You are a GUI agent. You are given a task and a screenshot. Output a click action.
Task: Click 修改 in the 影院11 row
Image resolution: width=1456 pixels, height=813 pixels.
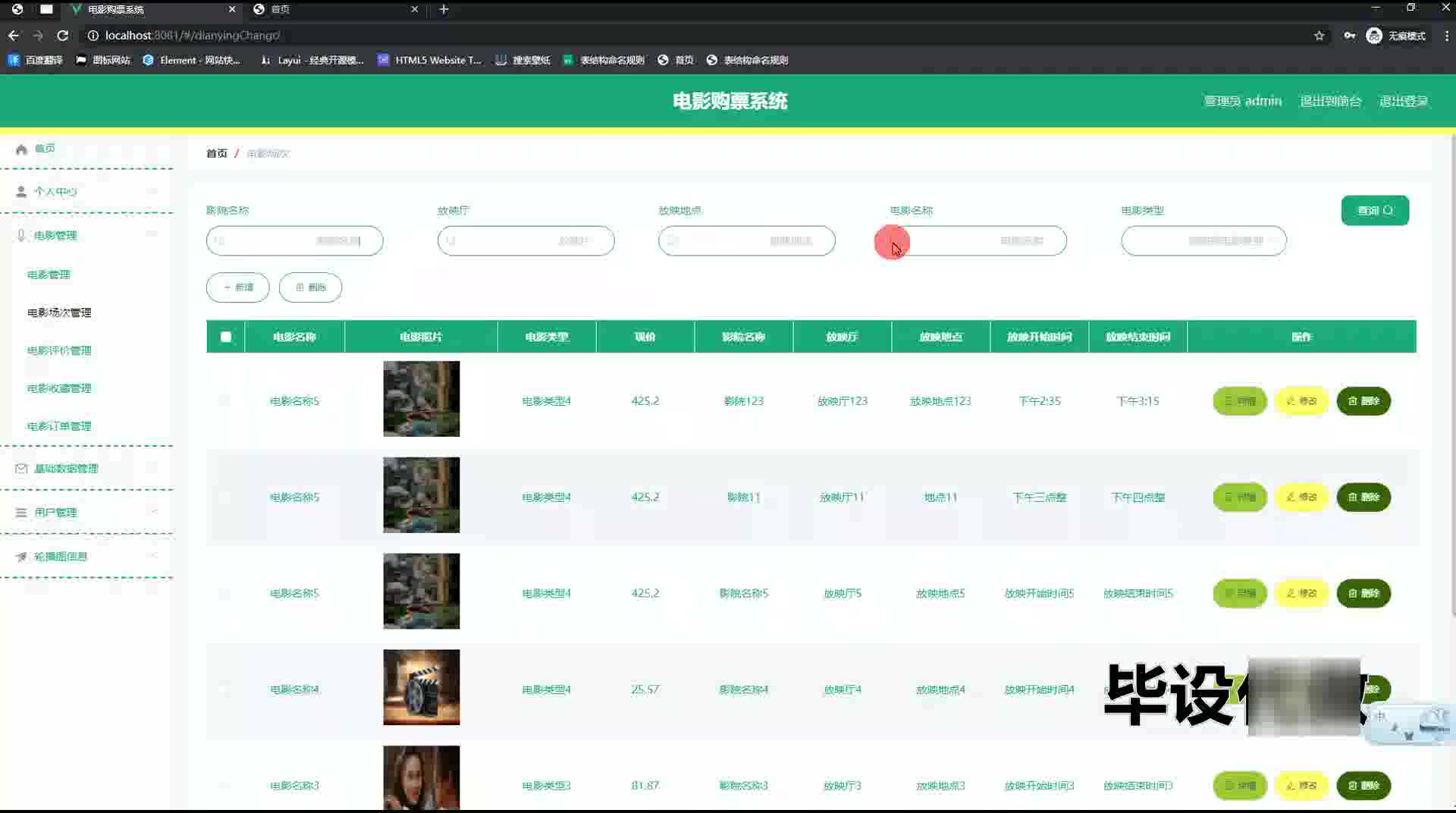1301,498
